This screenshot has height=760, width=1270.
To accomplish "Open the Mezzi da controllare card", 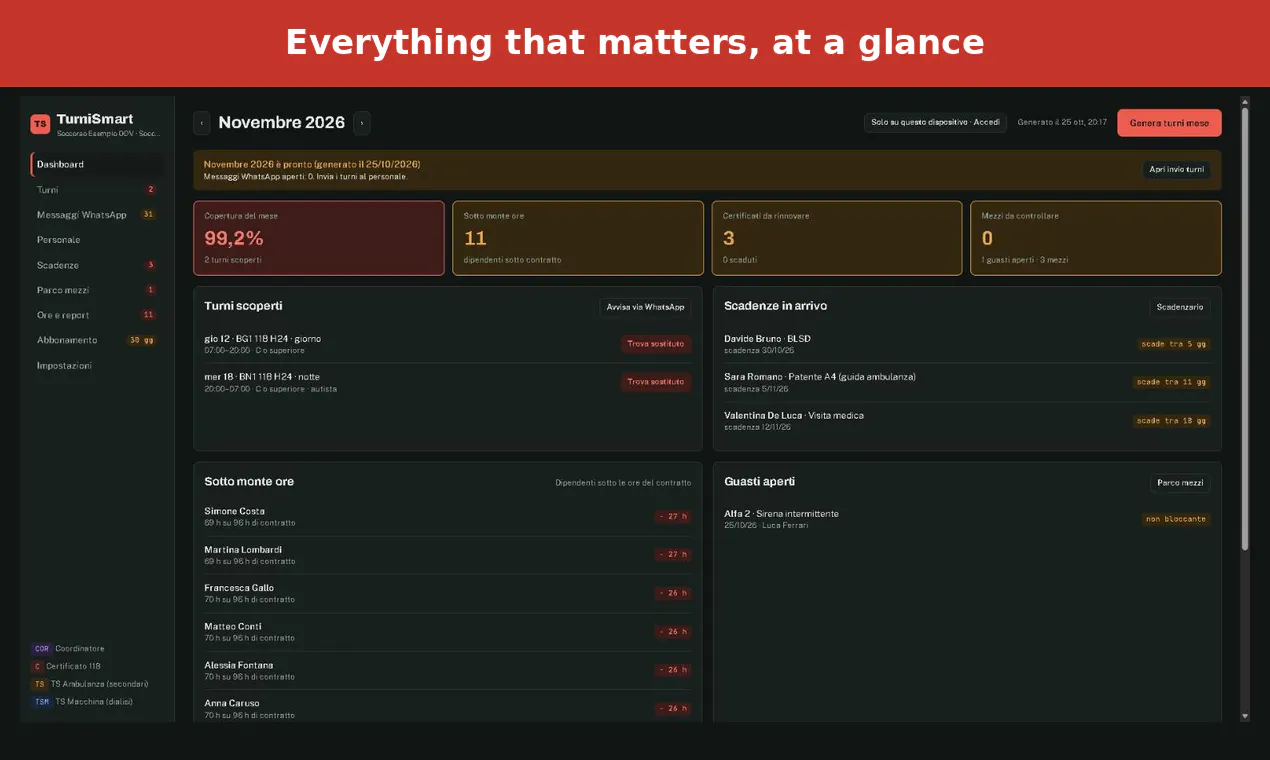I will click(x=1096, y=238).
